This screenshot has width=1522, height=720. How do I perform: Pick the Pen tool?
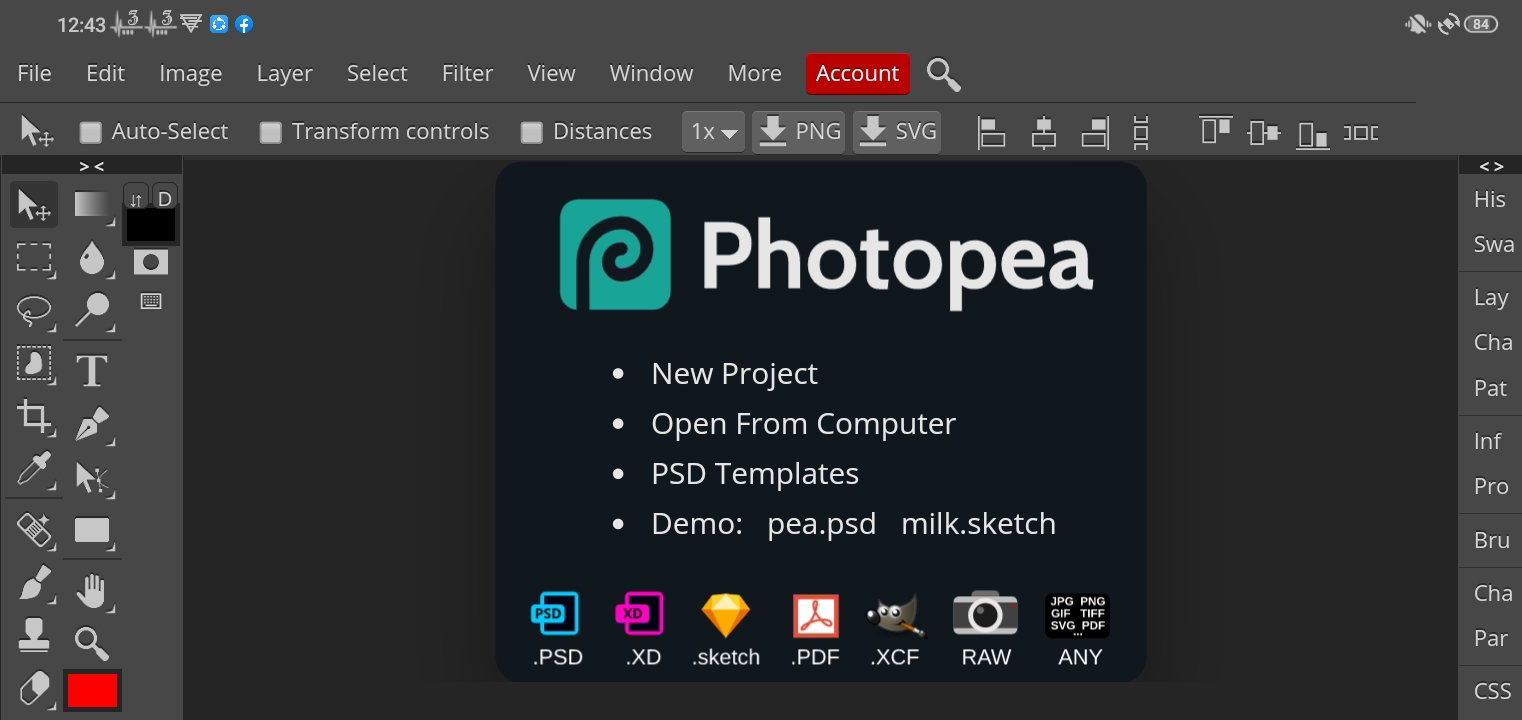click(93, 424)
